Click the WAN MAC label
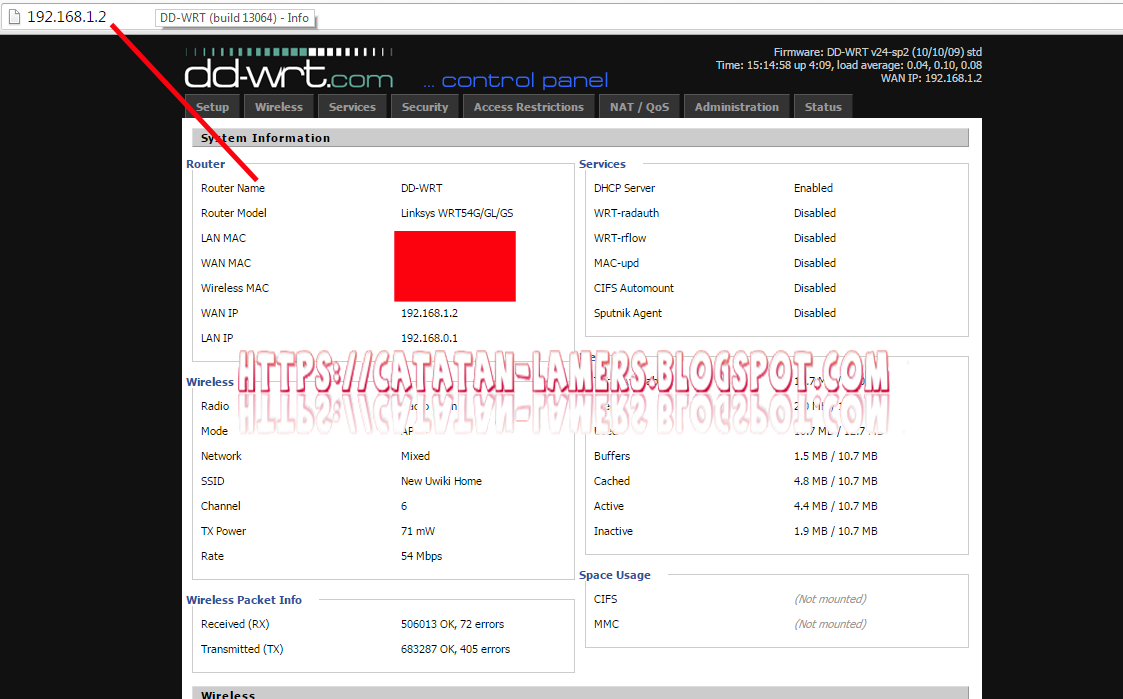 point(226,264)
